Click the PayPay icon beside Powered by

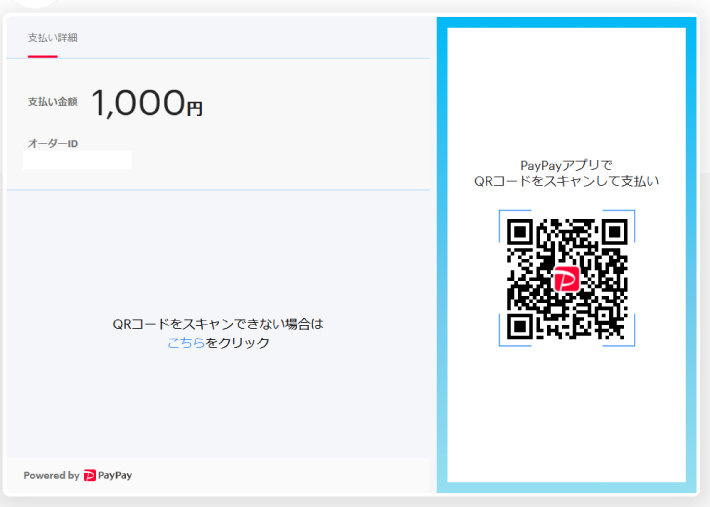tap(90, 475)
